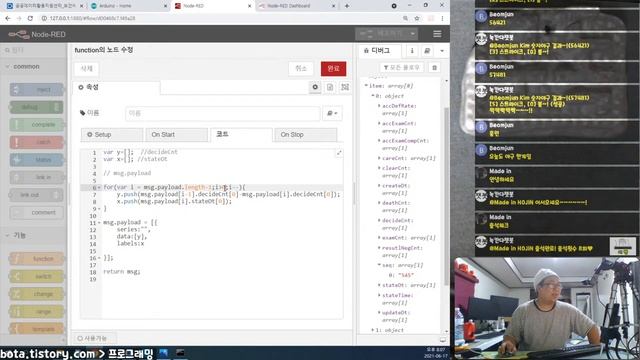Expand the accDefRate array entry

pyautogui.click(x=379, y=106)
